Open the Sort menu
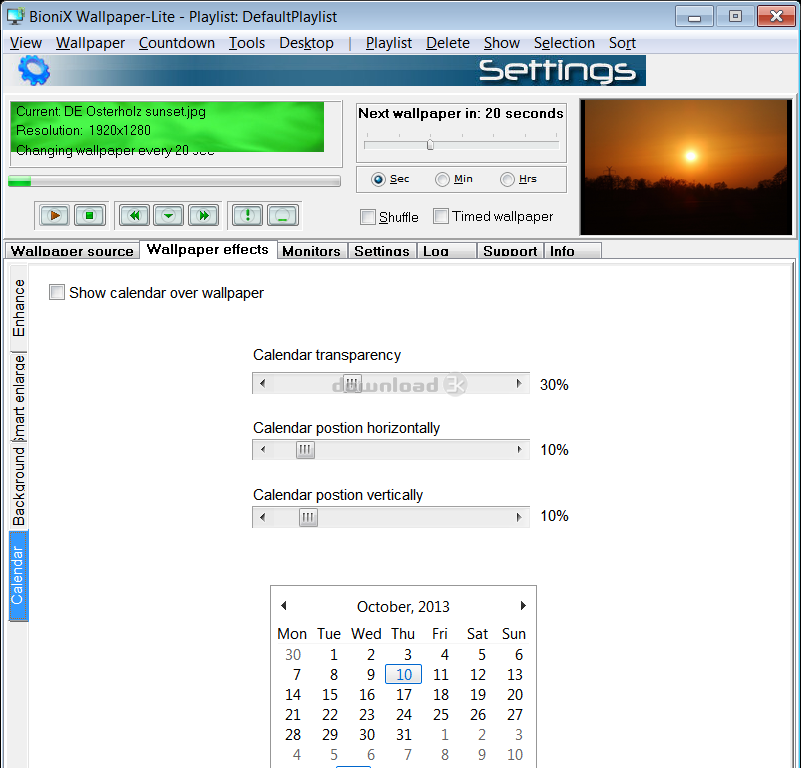The height and width of the screenshot is (768, 801). click(622, 43)
